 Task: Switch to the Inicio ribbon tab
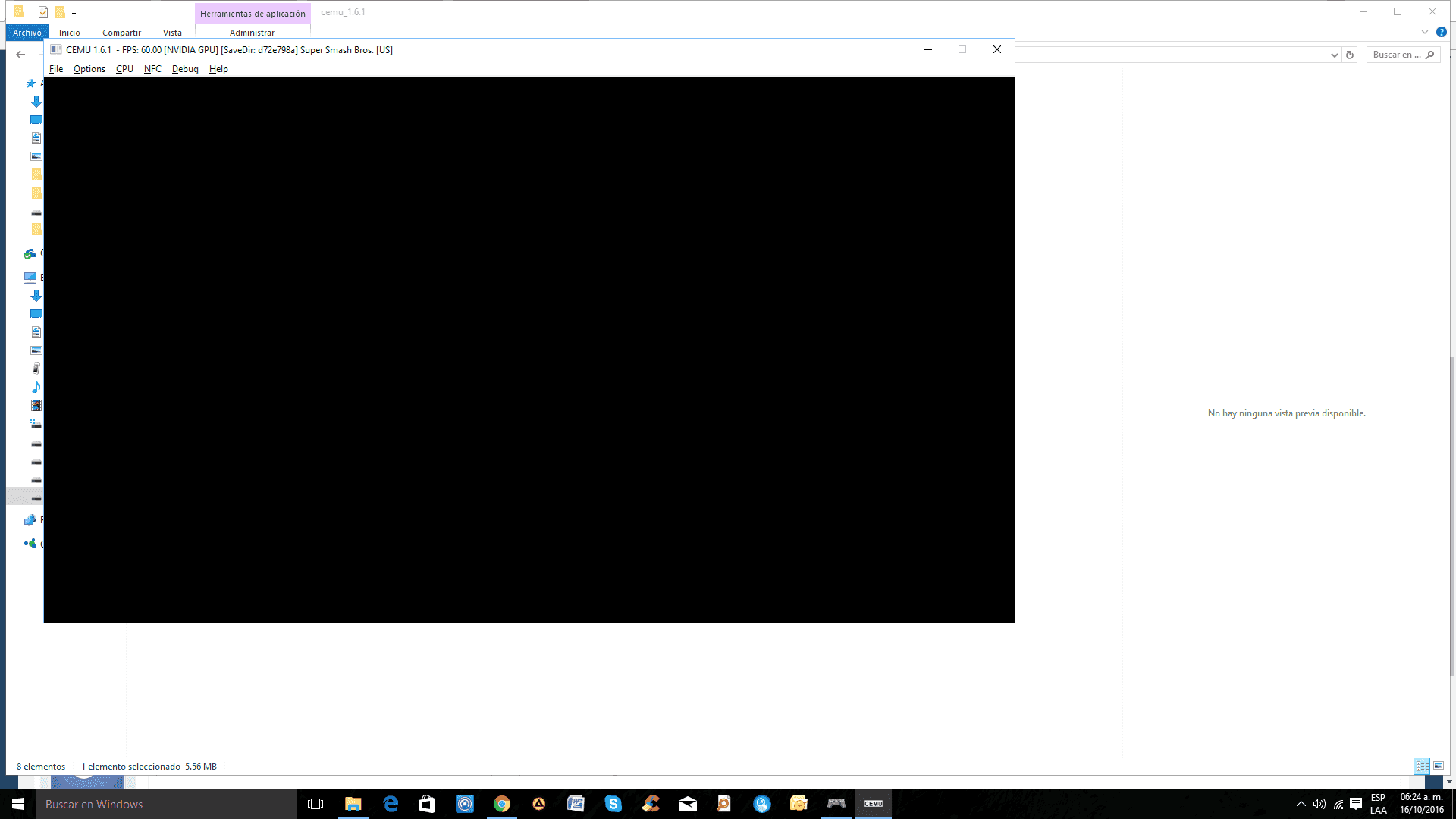pos(70,33)
